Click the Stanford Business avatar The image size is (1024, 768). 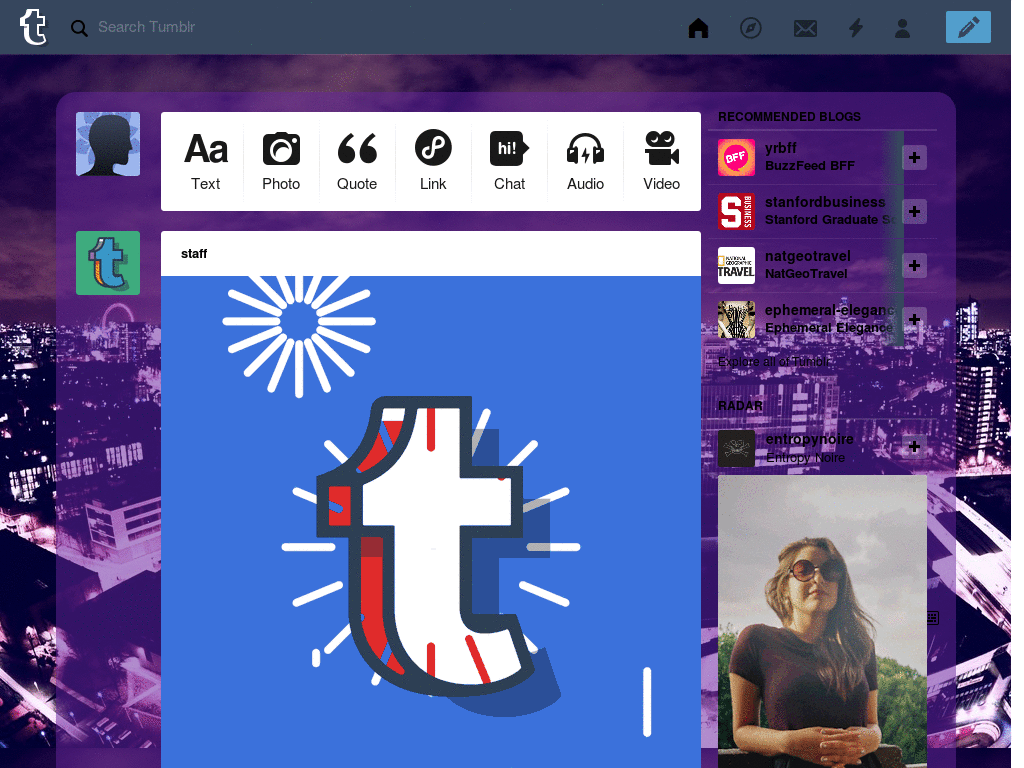point(736,212)
